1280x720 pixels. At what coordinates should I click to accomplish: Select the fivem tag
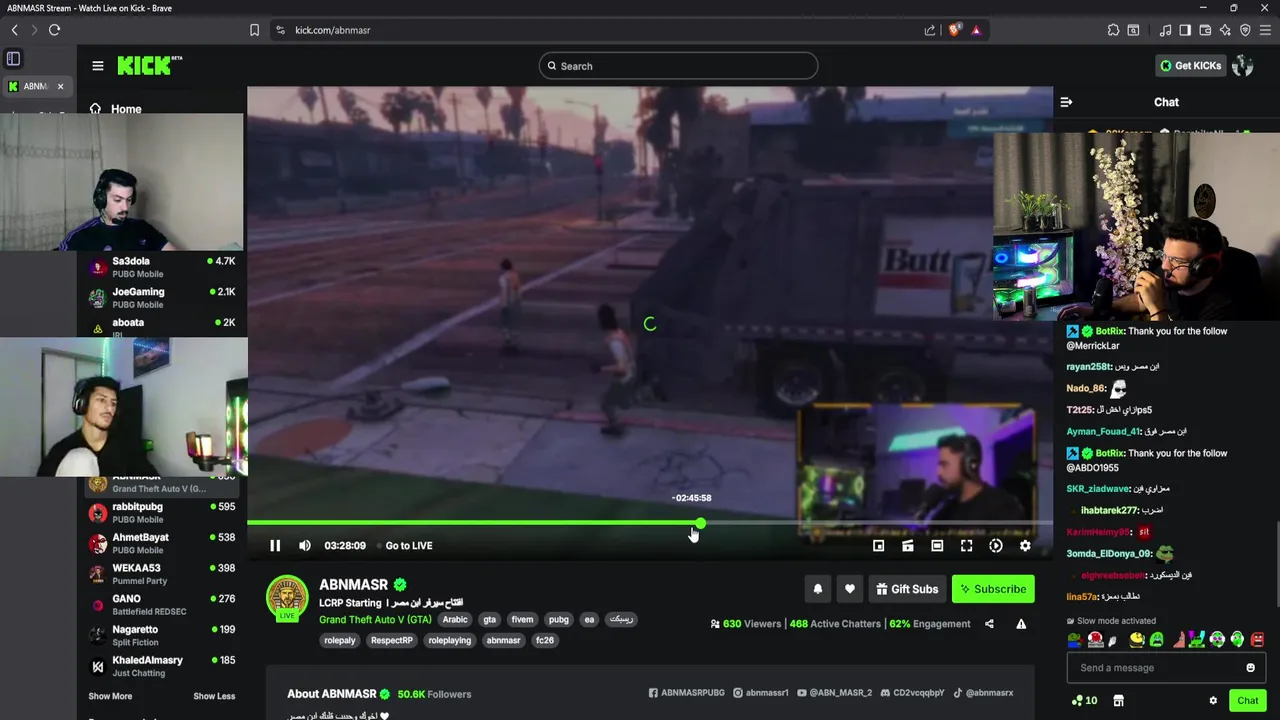pyautogui.click(x=522, y=620)
